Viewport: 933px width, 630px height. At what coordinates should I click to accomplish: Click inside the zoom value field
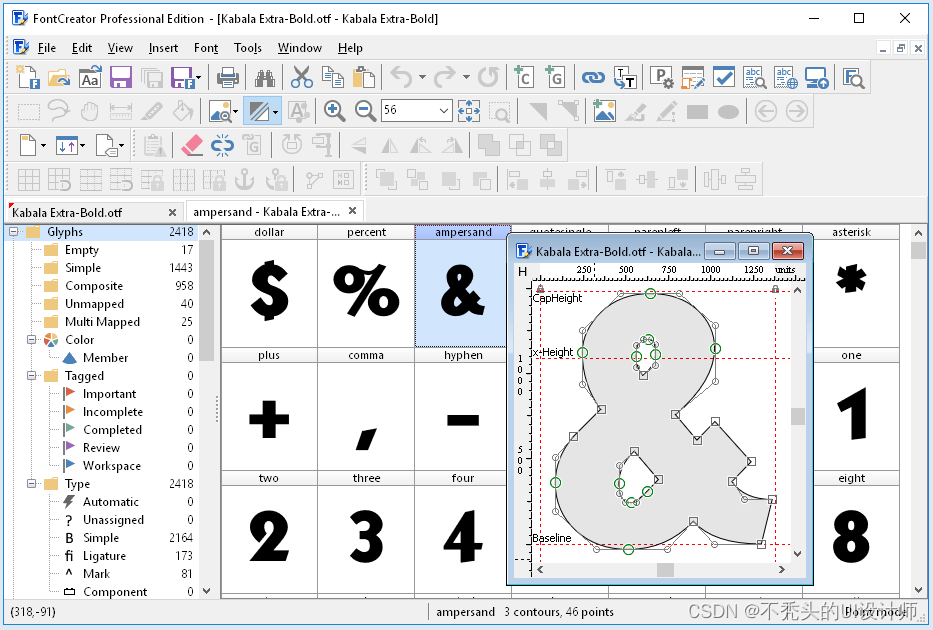tap(409, 111)
